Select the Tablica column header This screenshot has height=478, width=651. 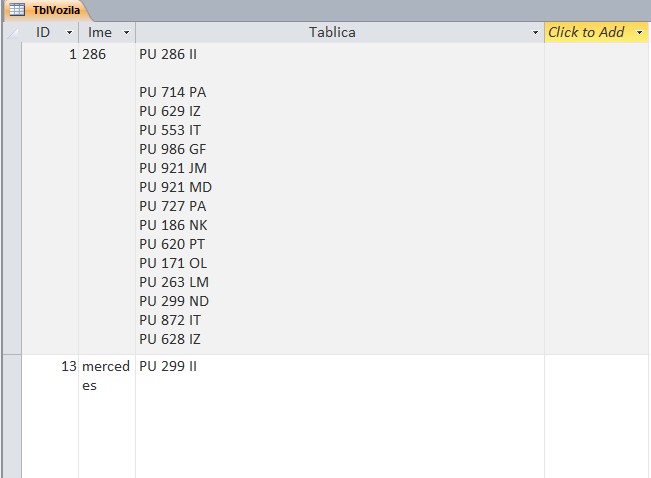(x=332, y=32)
